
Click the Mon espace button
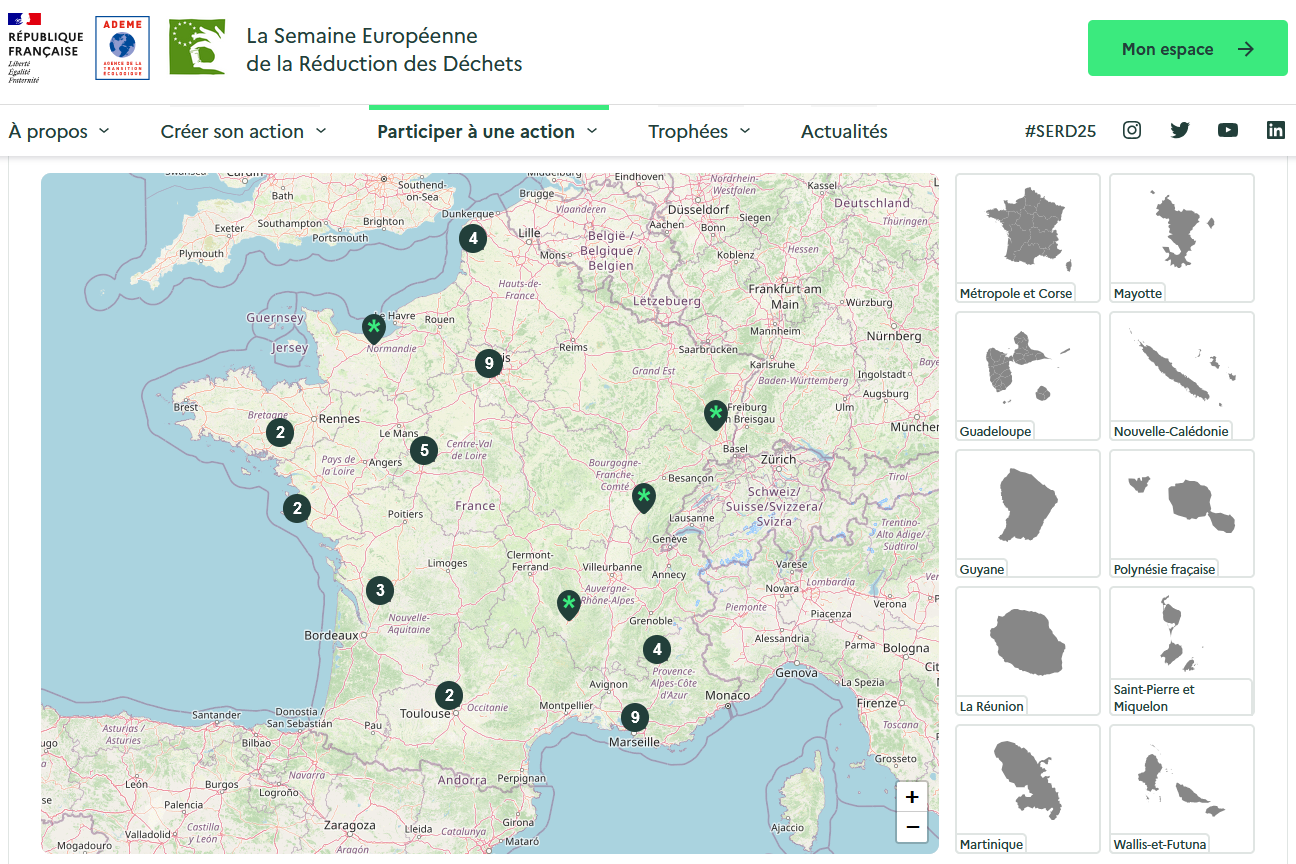pyautogui.click(x=1187, y=49)
